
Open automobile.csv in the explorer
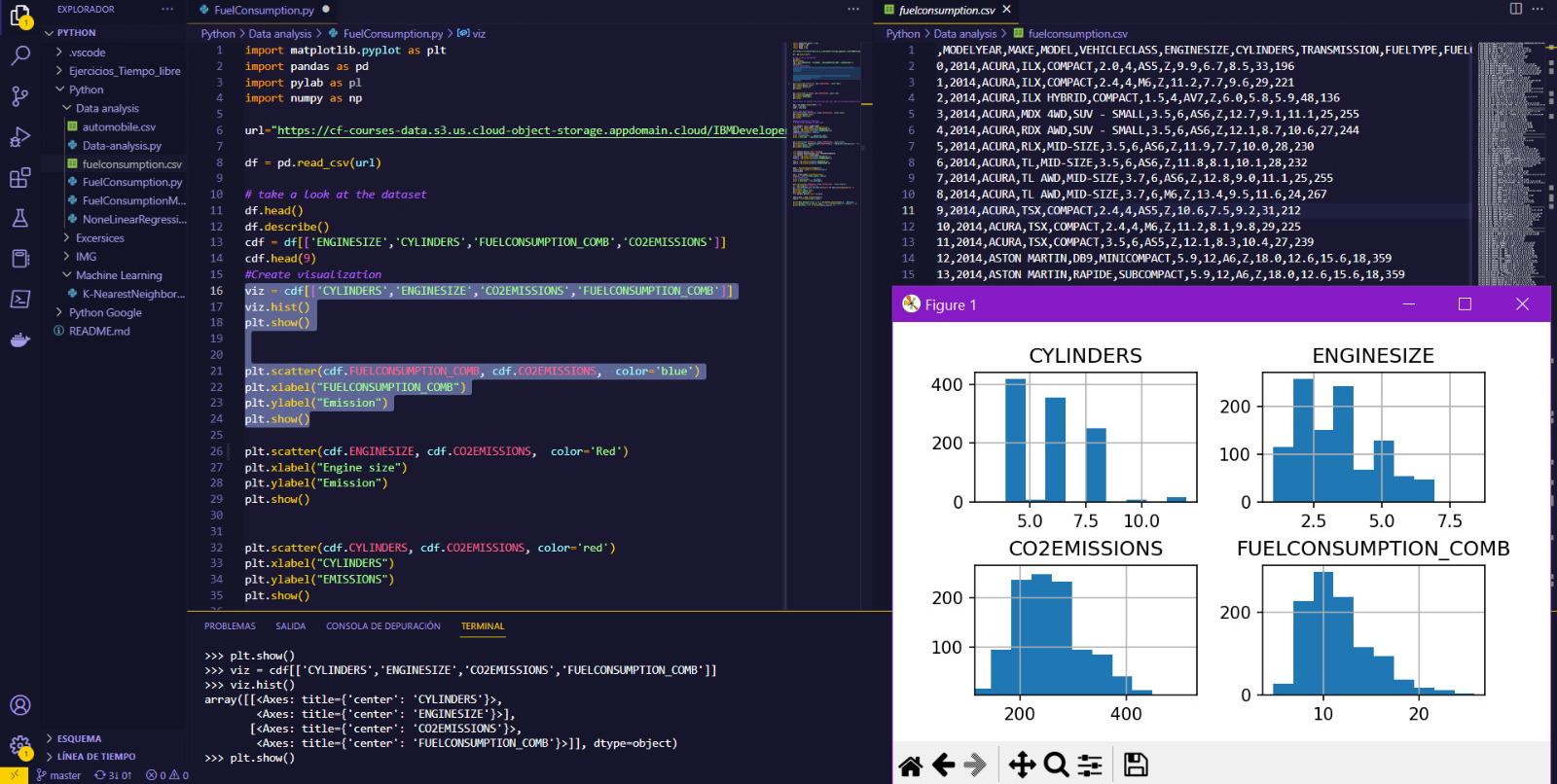point(119,126)
